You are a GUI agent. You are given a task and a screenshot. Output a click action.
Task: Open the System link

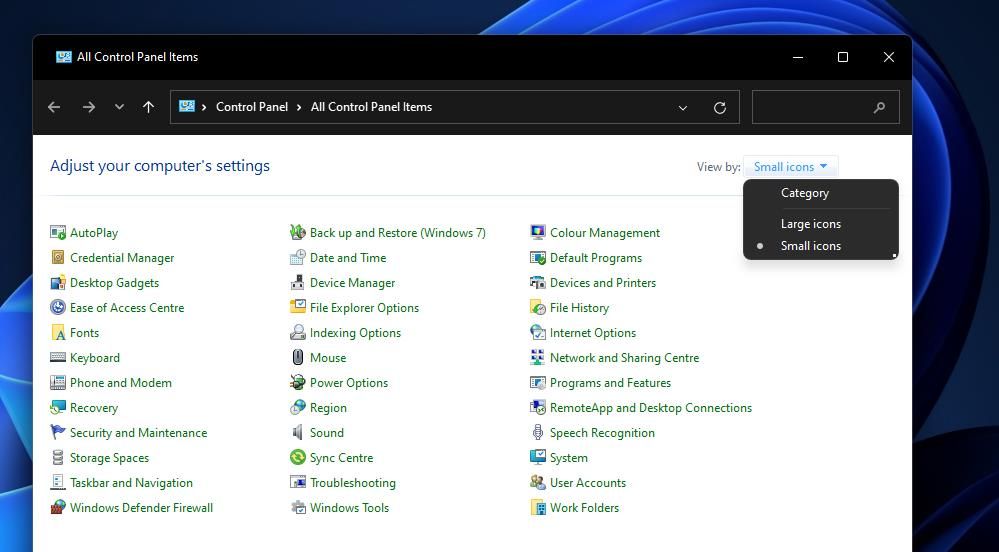tap(568, 458)
